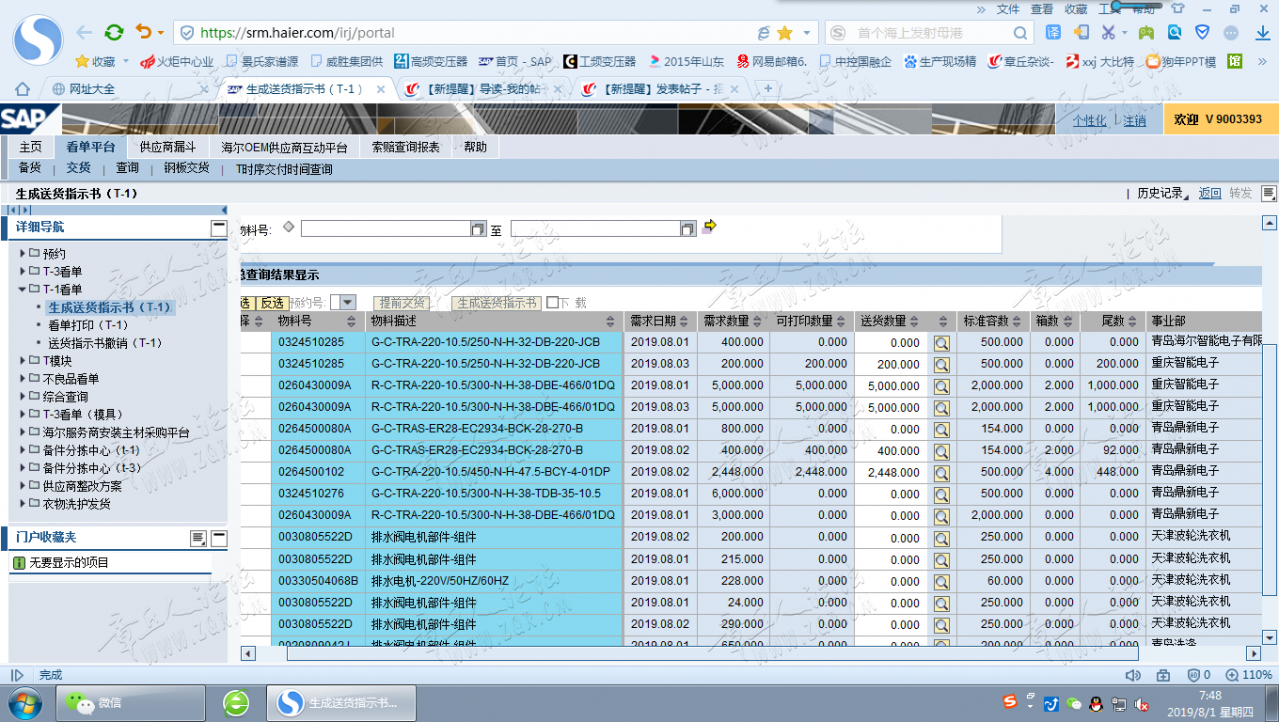
Task: Click delivery quantity field showing 400.000
Action: coord(890,451)
